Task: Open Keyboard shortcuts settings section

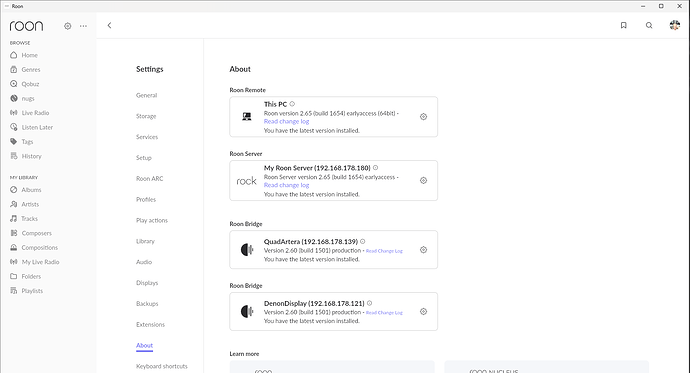Action: pos(161,366)
